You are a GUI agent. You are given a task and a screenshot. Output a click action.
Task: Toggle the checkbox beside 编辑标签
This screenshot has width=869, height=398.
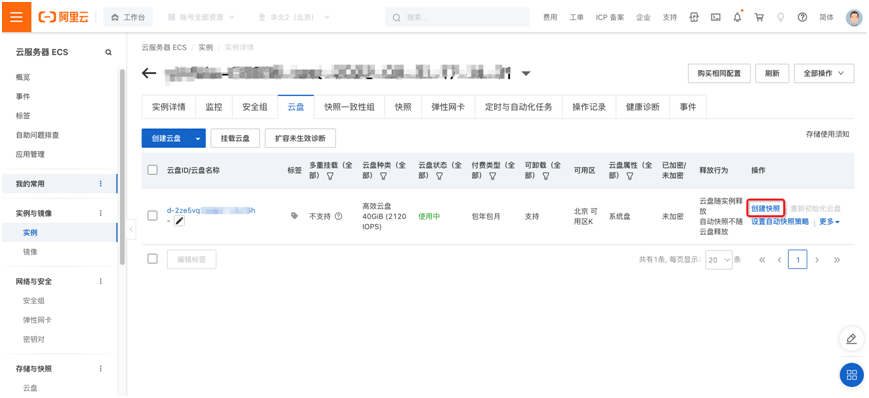pyautogui.click(x=152, y=259)
